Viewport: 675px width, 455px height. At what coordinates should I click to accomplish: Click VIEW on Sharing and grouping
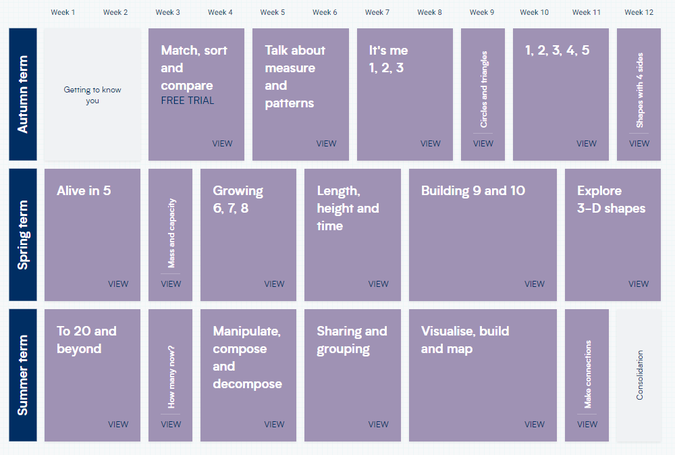click(x=378, y=424)
